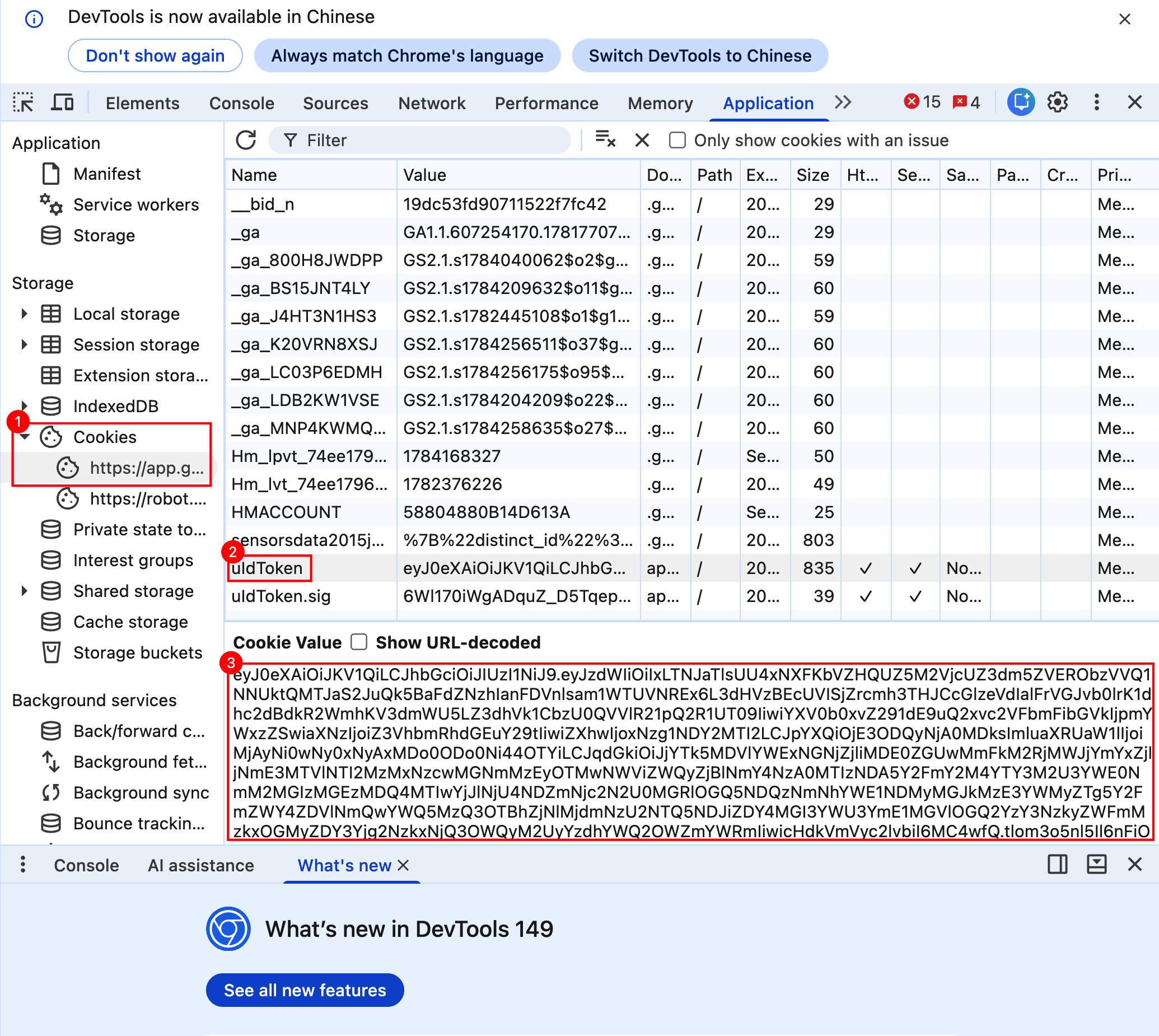
Task: Open the AI assistance icon in the toolbar
Action: 1021,102
